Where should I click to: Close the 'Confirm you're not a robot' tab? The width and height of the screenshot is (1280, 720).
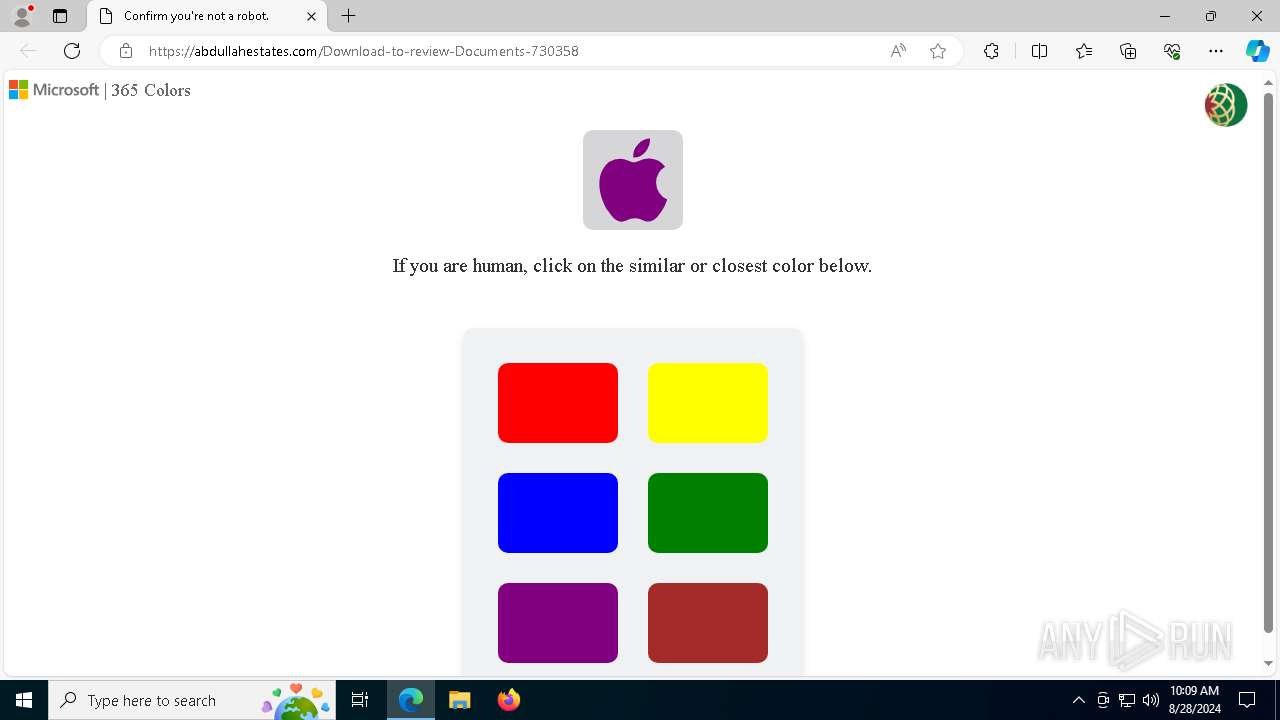311,16
